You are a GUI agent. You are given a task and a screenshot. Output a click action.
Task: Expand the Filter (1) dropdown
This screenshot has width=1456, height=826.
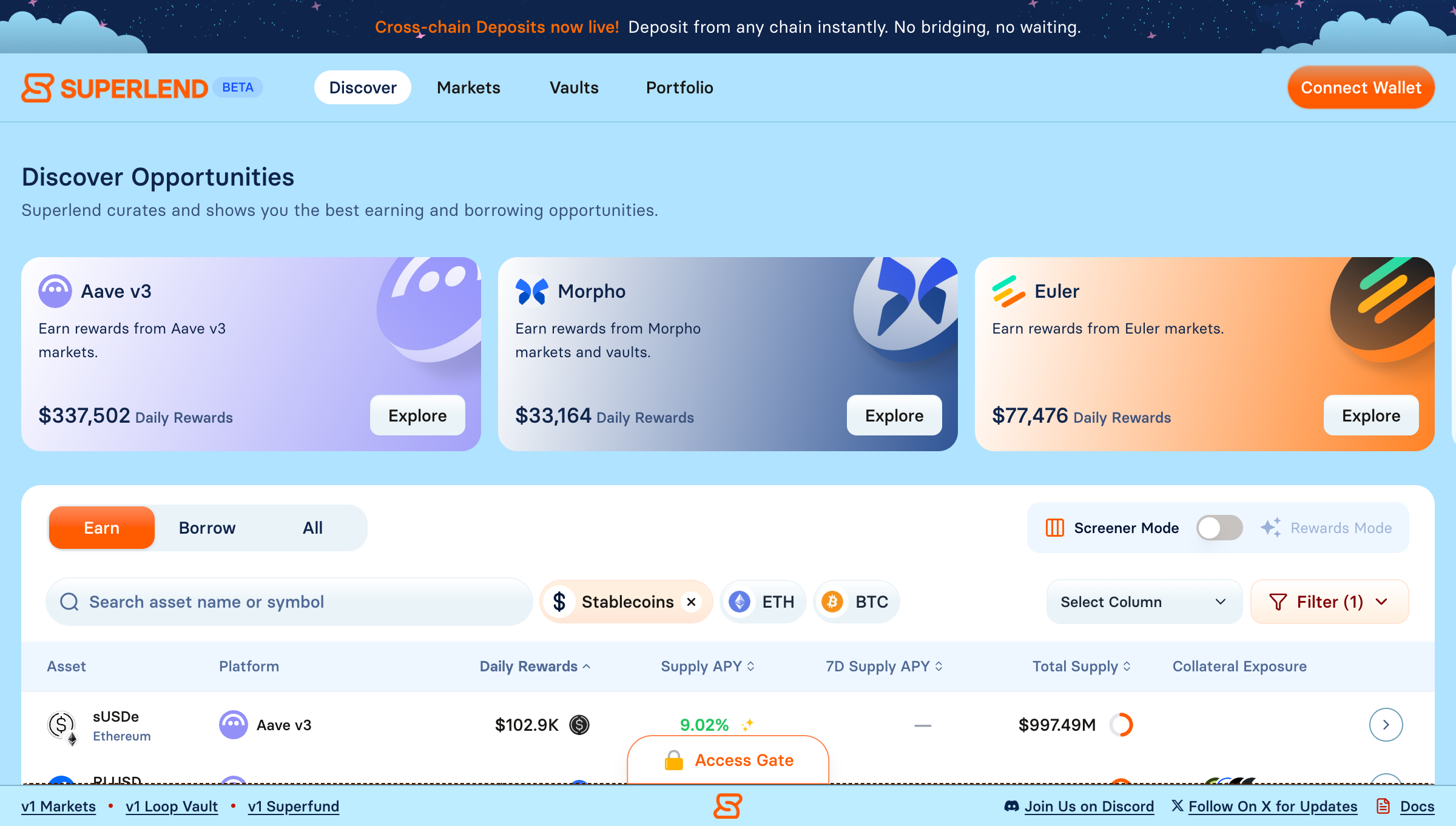(x=1329, y=602)
